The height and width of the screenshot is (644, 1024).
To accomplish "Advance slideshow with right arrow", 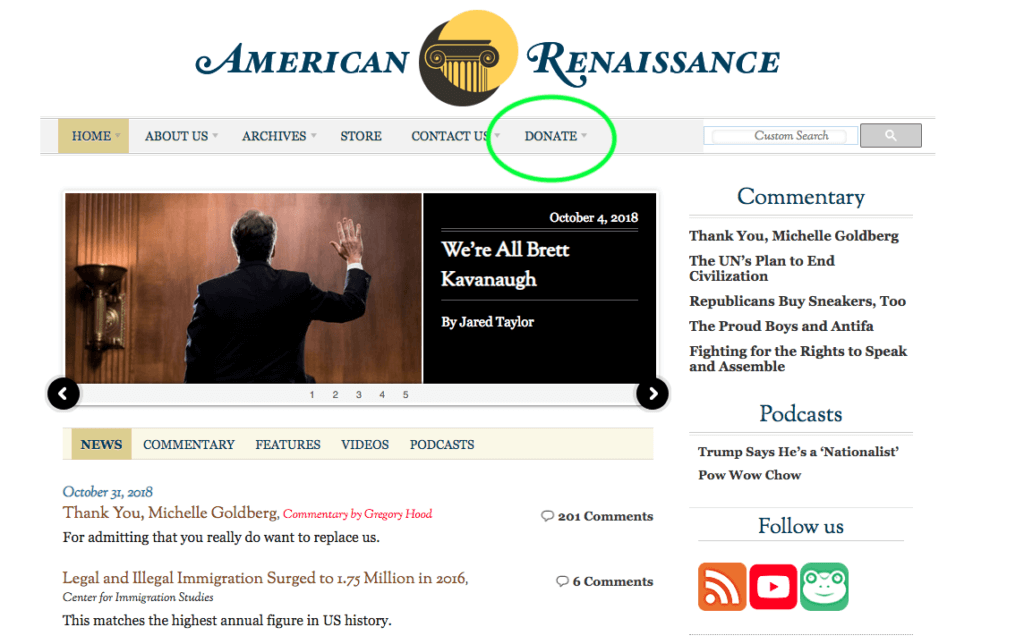I will pyautogui.click(x=652, y=394).
